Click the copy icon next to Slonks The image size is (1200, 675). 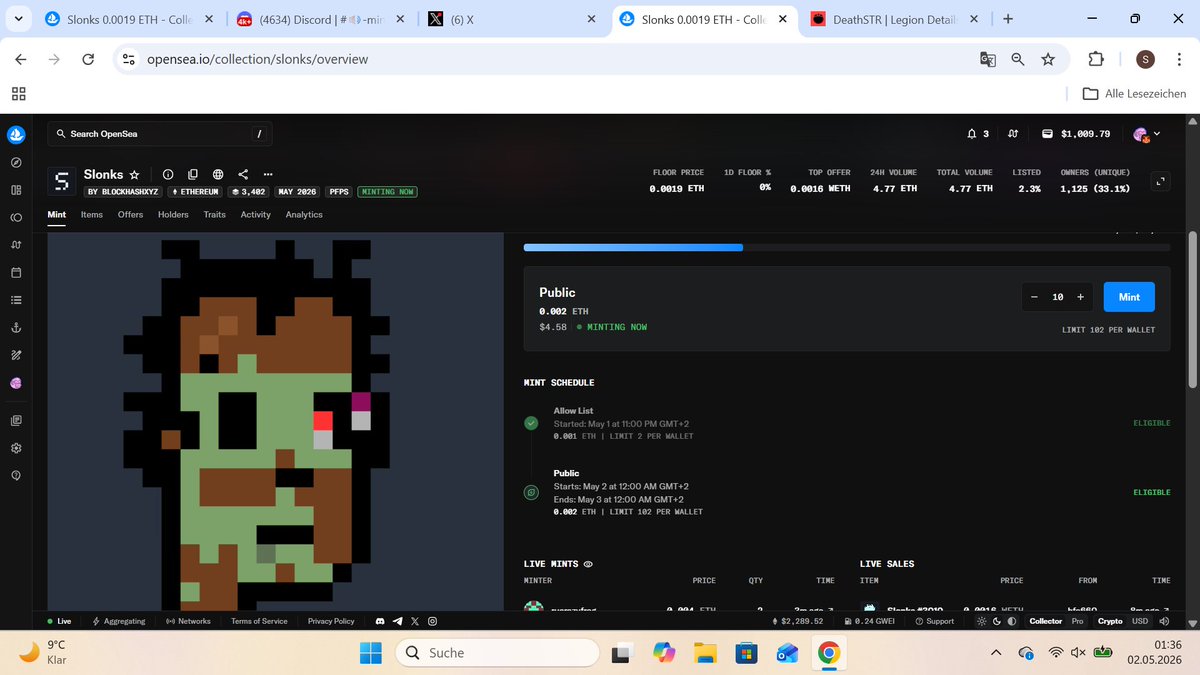pos(193,174)
